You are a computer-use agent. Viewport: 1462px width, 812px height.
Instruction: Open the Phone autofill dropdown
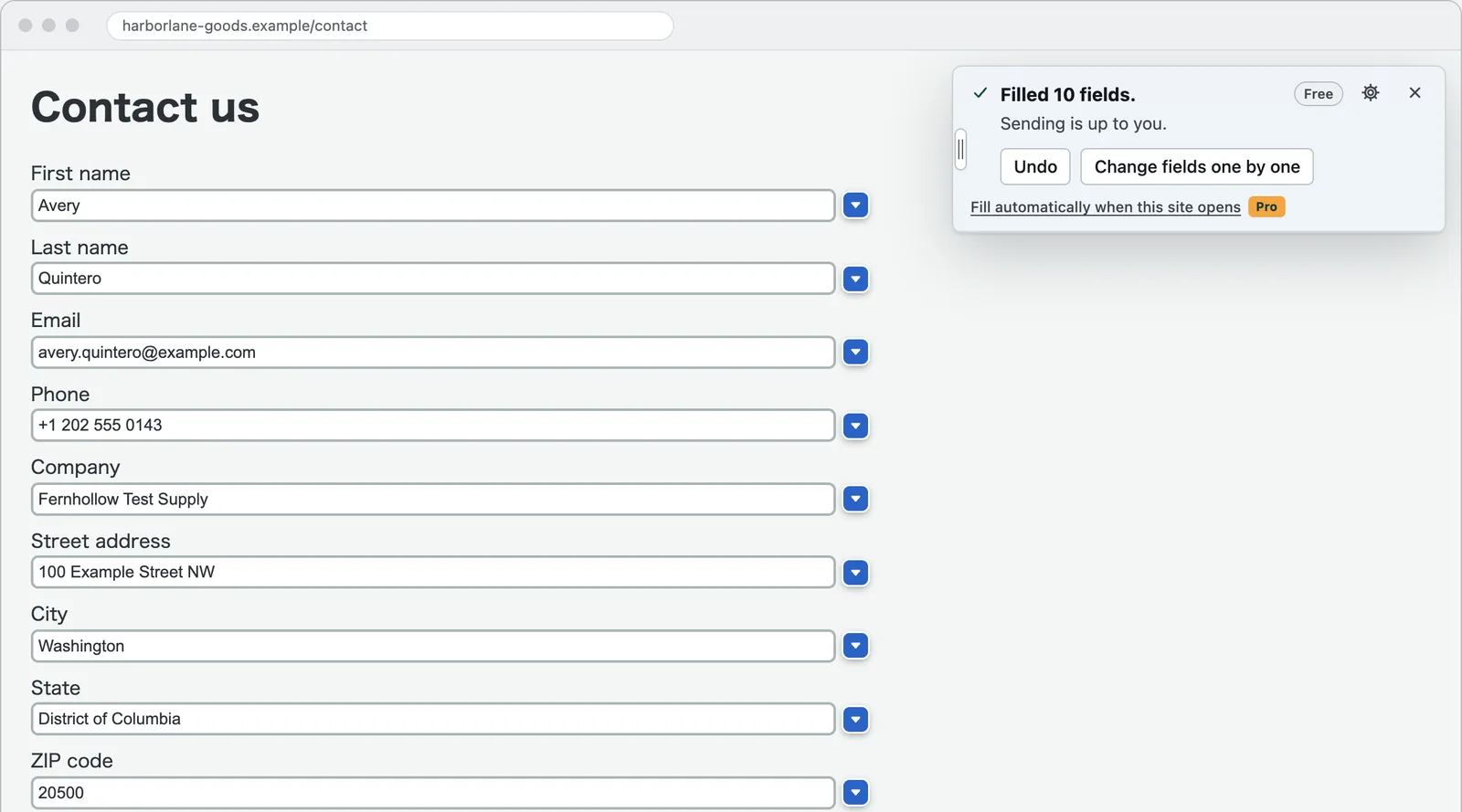(x=855, y=426)
